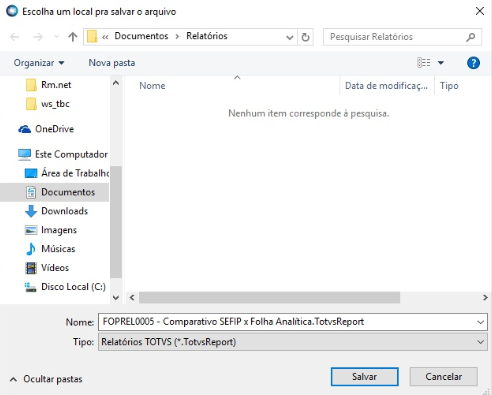The height and width of the screenshot is (395, 492).
Task: Click the OneDrive cloud icon
Action: coord(25,129)
